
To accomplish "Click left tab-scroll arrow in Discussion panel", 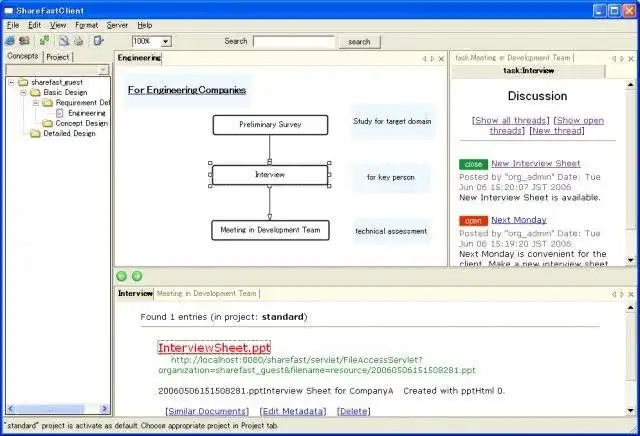I will coord(614,59).
